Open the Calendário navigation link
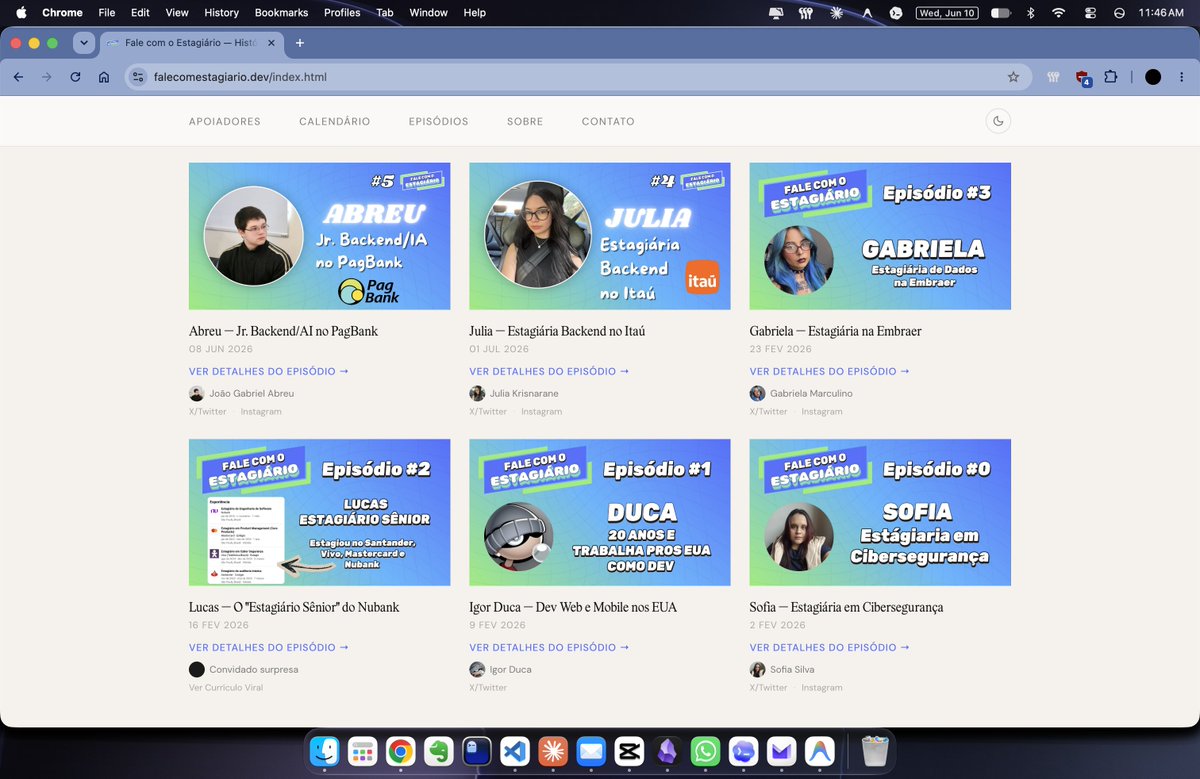Image resolution: width=1200 pixels, height=779 pixels. 335,122
